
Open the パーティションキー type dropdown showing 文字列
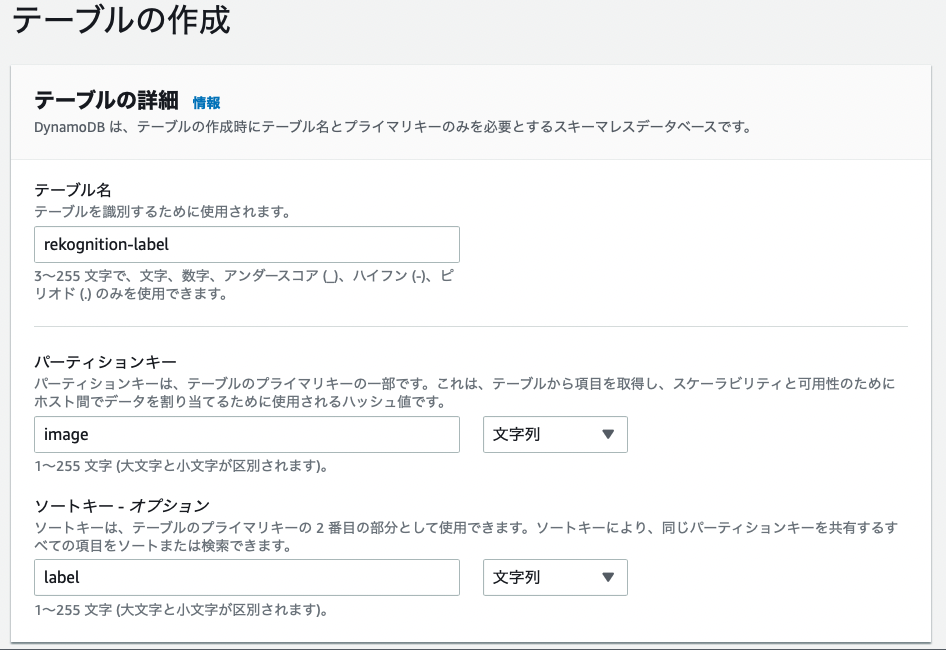tap(555, 435)
